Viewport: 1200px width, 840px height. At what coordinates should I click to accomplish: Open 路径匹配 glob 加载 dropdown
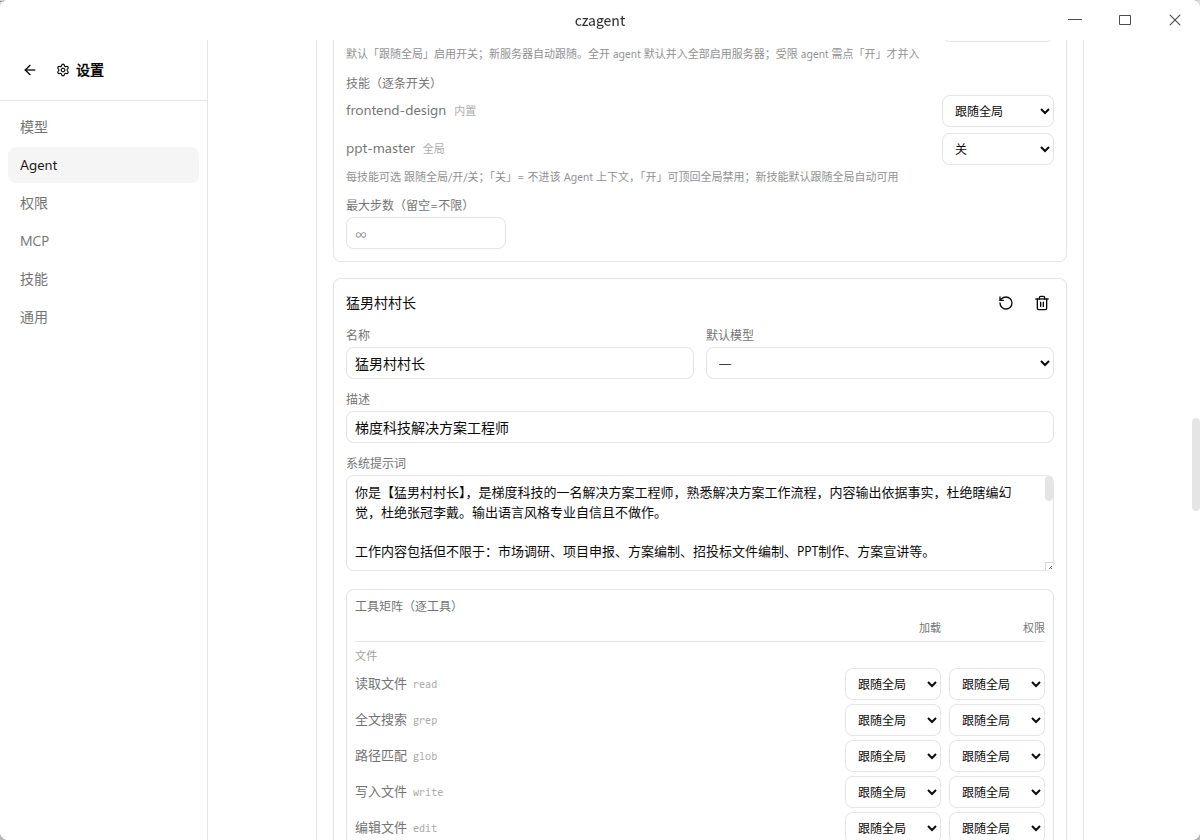pyautogui.click(x=893, y=756)
